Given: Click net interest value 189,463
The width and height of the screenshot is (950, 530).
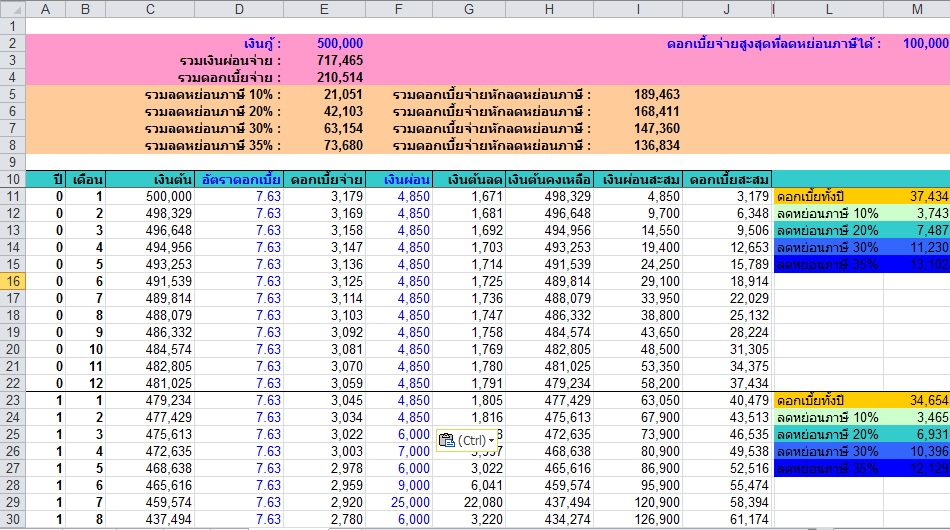Looking at the screenshot, I should pos(657,94).
